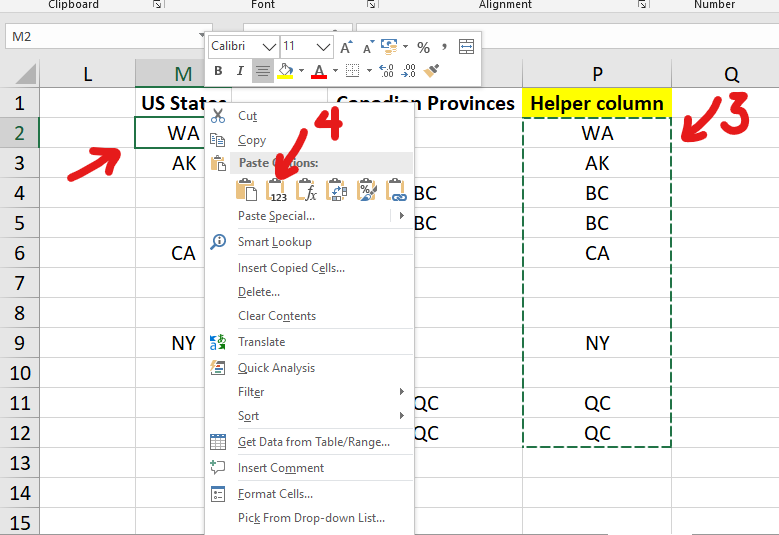Choose the Paste Formatting icon
The height and width of the screenshot is (535, 779).
click(367, 190)
